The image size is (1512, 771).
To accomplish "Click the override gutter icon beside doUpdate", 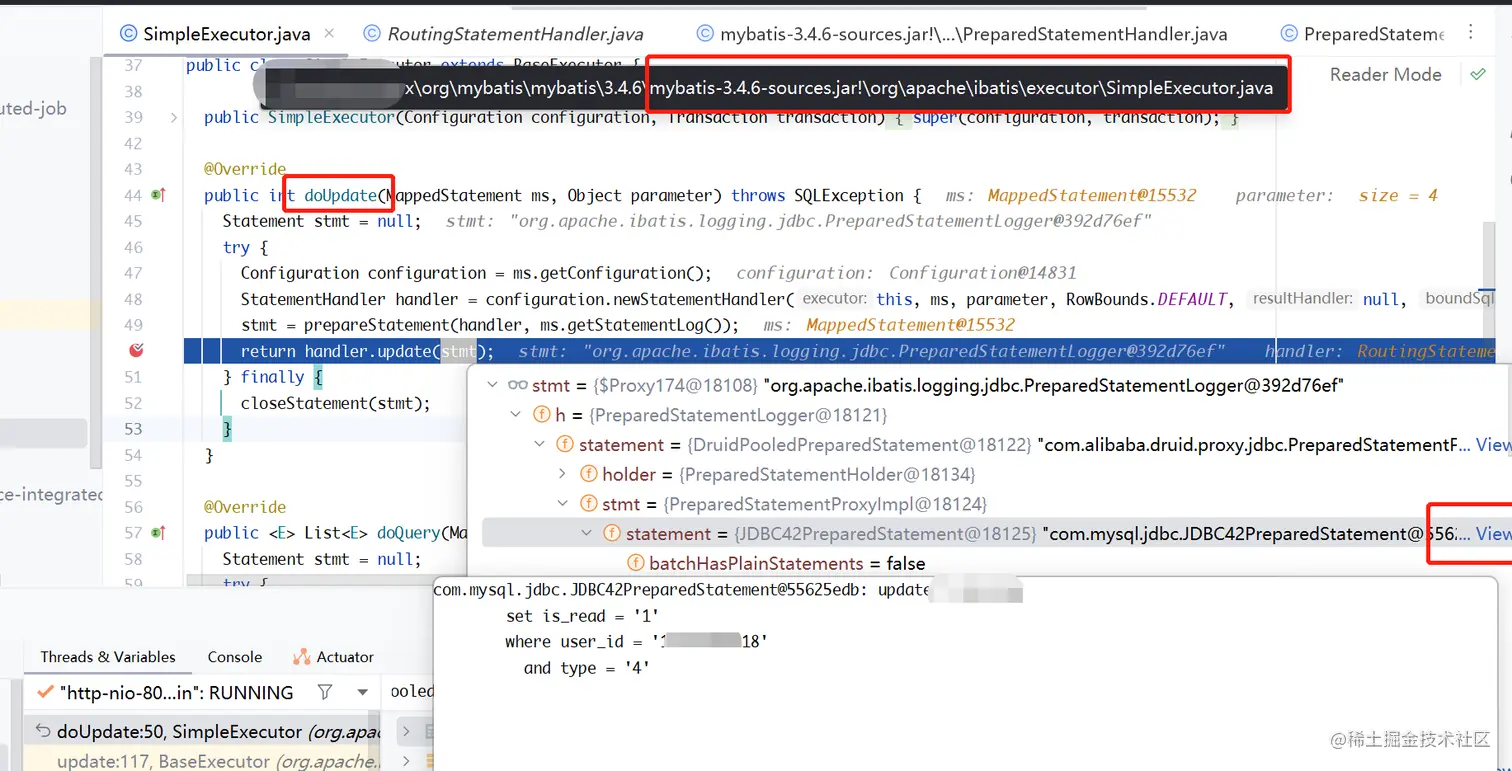I will (158, 195).
